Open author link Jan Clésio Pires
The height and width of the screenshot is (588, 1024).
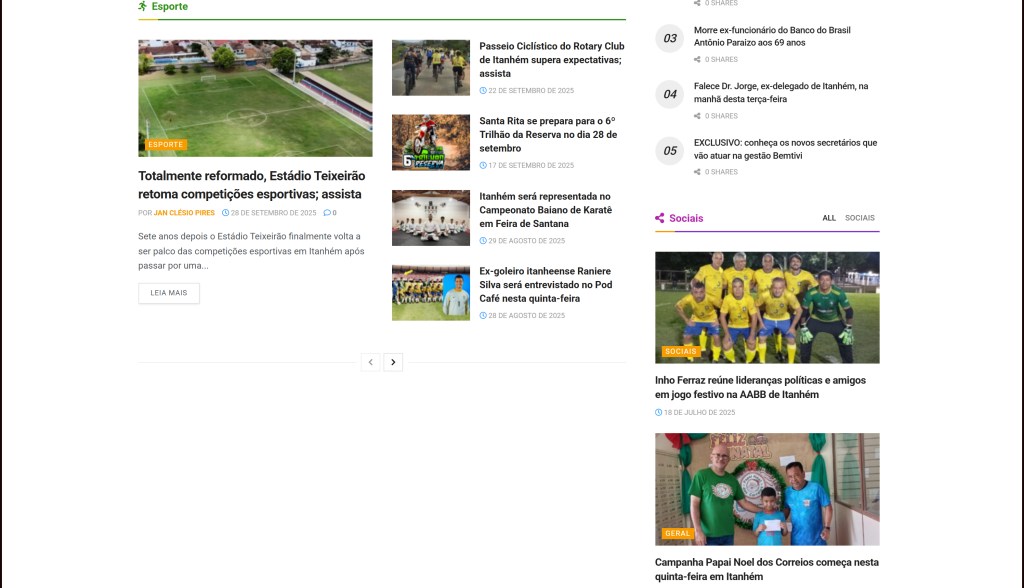184,213
